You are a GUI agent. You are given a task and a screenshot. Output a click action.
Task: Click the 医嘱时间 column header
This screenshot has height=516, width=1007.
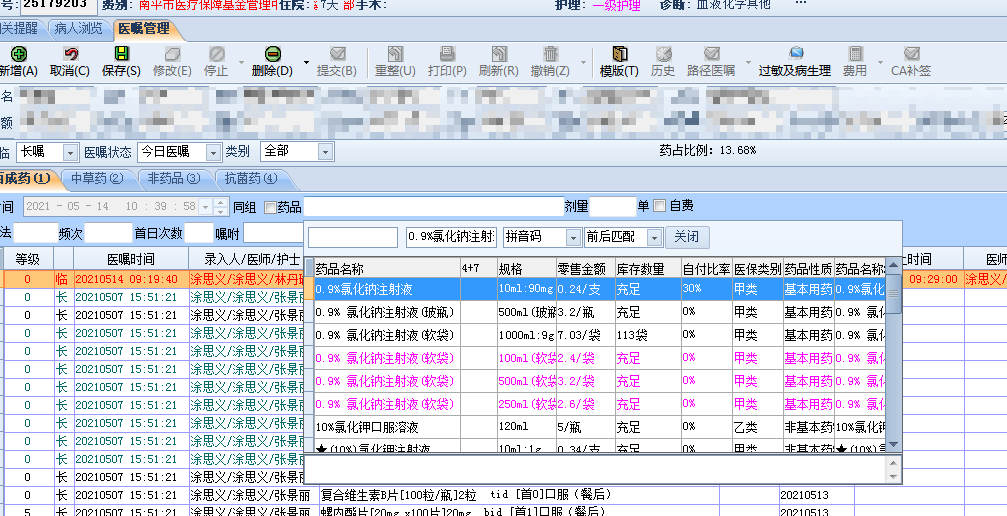click(130, 260)
